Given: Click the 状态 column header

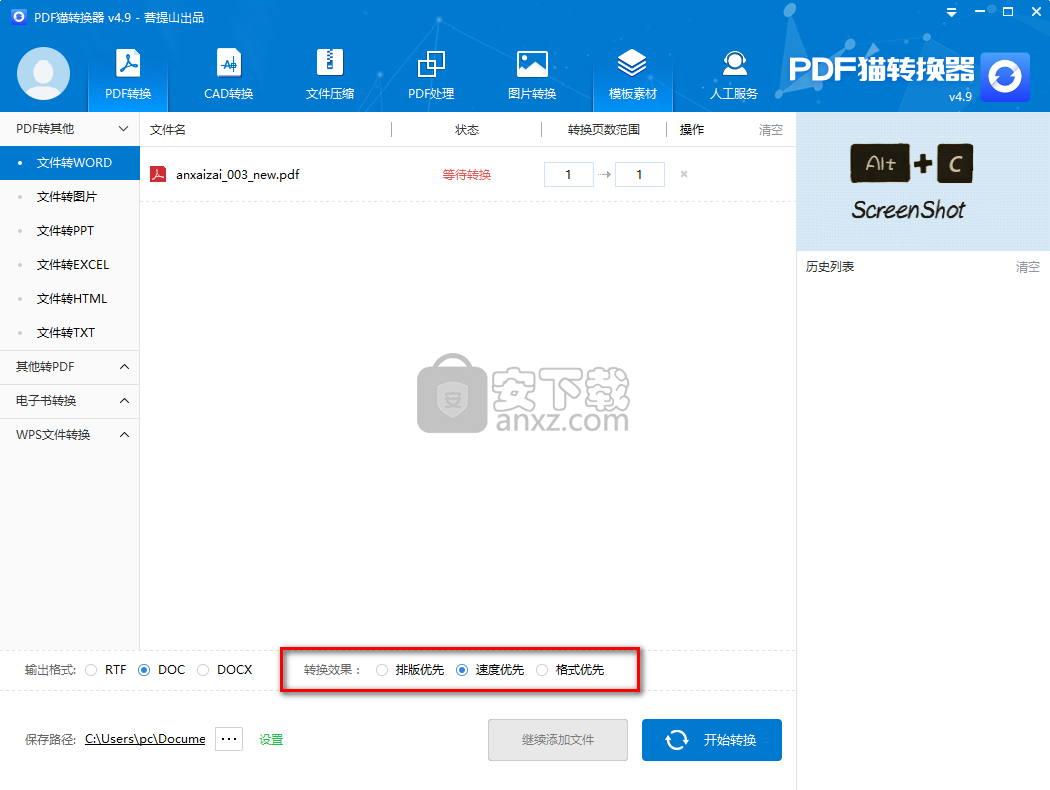Looking at the screenshot, I should (x=467, y=130).
